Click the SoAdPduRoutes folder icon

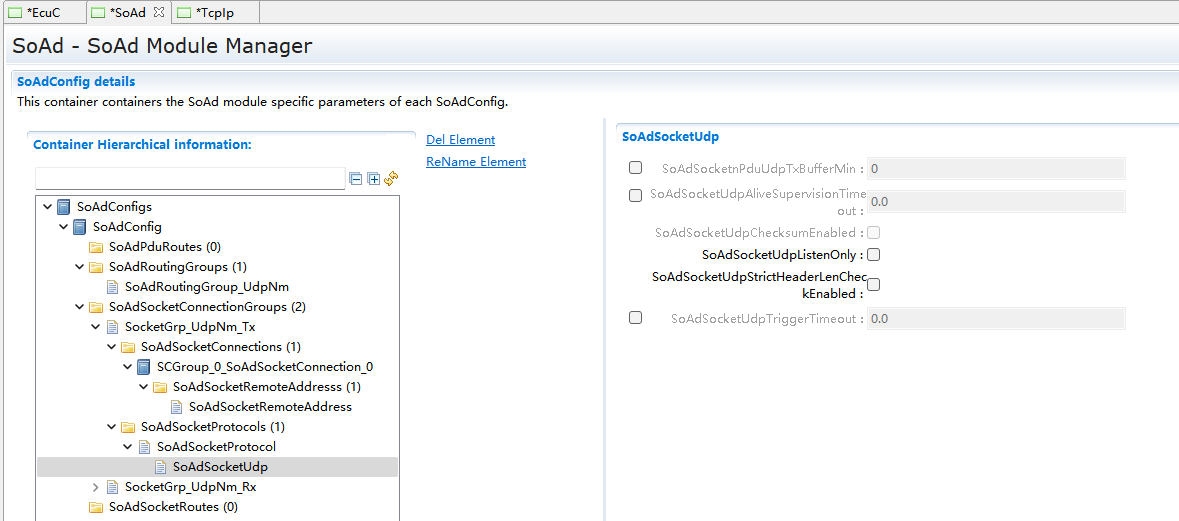96,247
